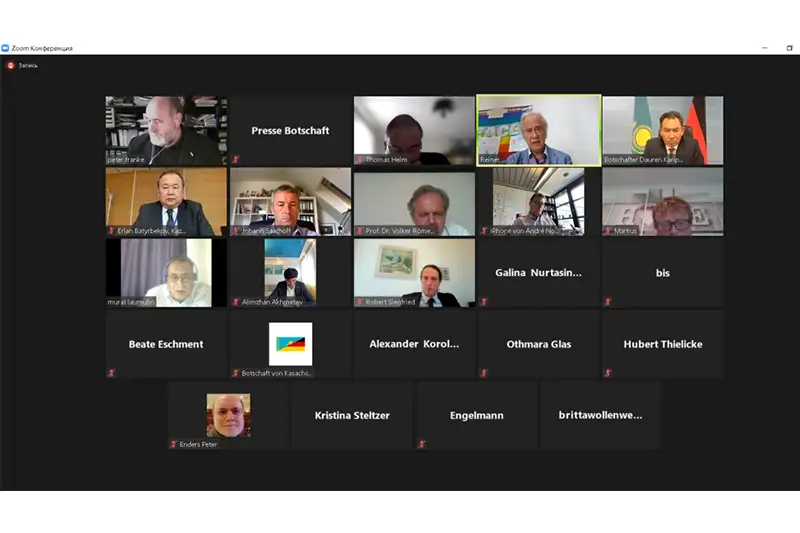Select Thomas Helm's video tile
The width and height of the screenshot is (800, 533).
pos(414,131)
